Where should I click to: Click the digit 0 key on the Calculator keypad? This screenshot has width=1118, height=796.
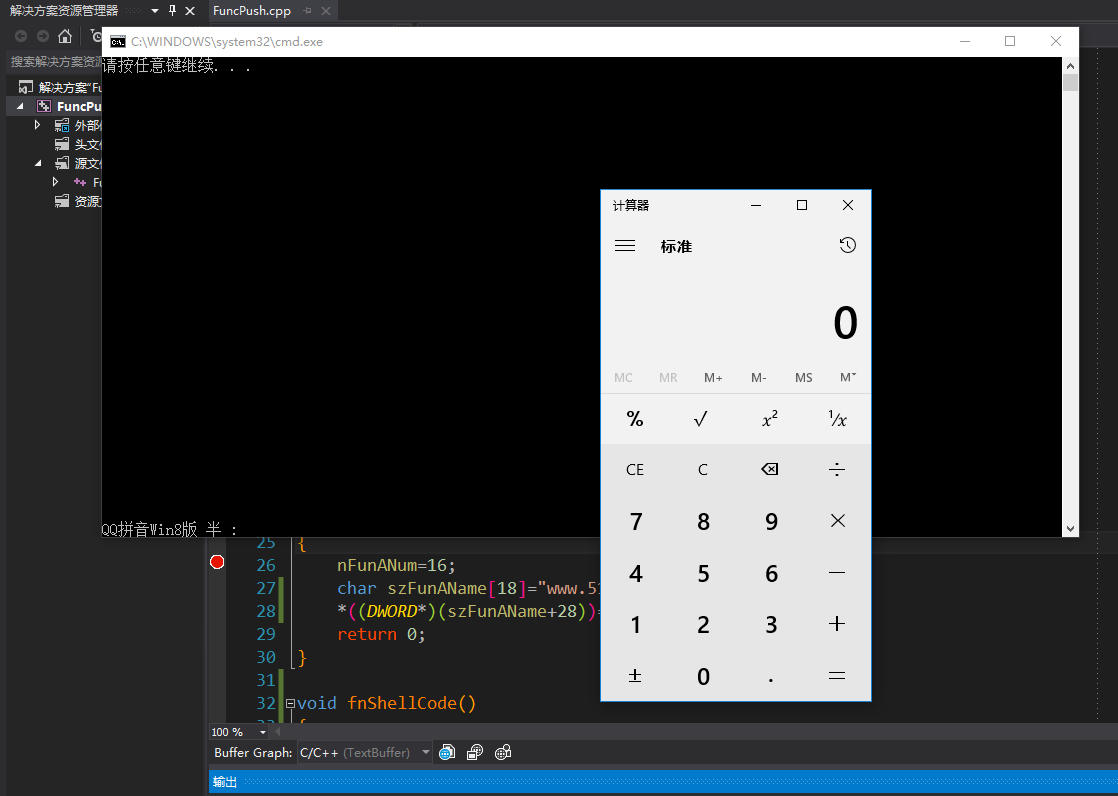[702, 675]
